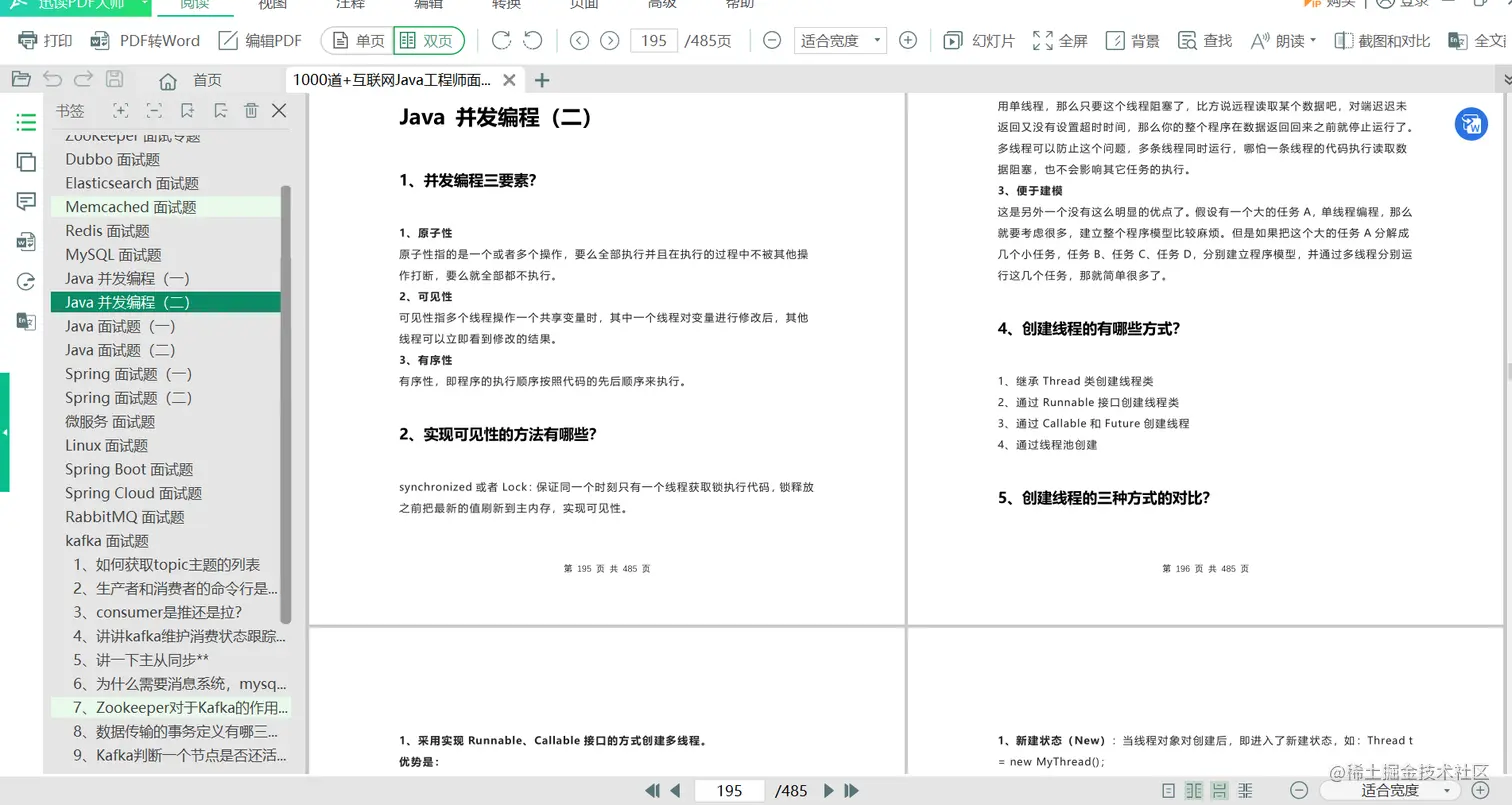1512x805 pixels.
Task: Click the floating blue Word convert button
Action: click(x=1471, y=124)
